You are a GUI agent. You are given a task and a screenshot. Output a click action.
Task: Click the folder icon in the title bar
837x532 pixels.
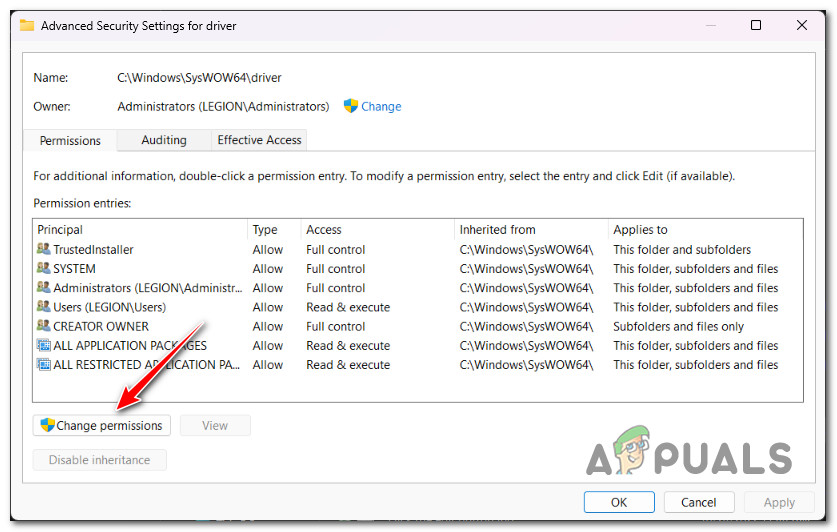tap(27, 25)
